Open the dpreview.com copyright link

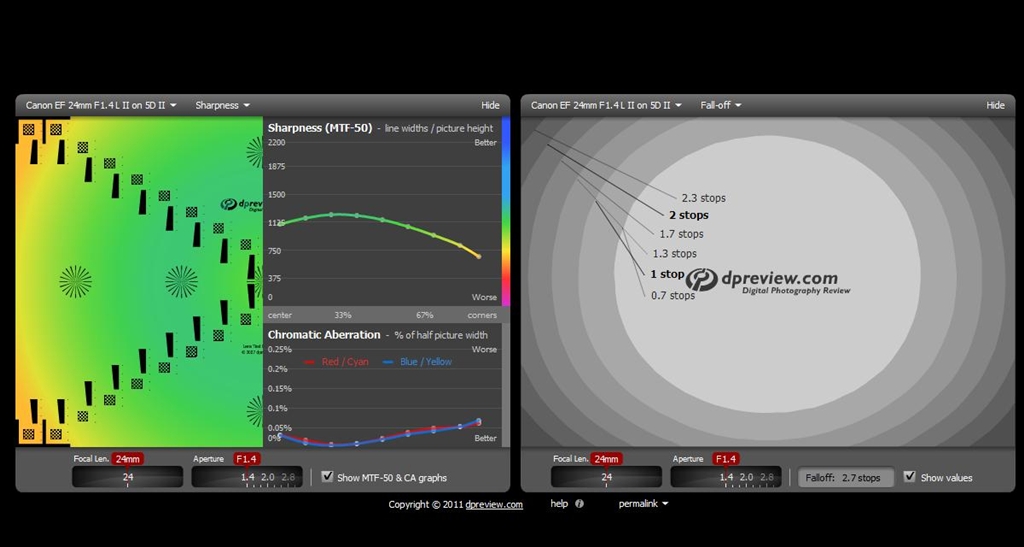[x=494, y=505]
